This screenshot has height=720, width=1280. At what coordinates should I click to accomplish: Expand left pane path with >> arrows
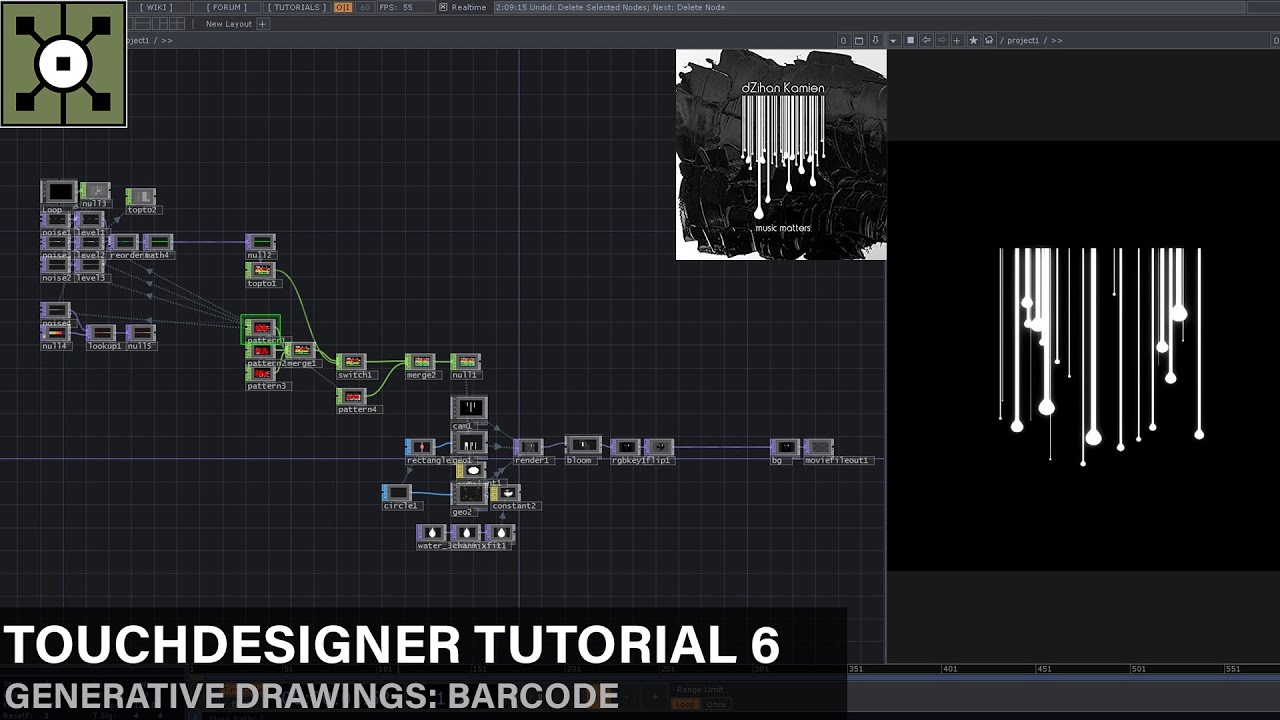(166, 41)
